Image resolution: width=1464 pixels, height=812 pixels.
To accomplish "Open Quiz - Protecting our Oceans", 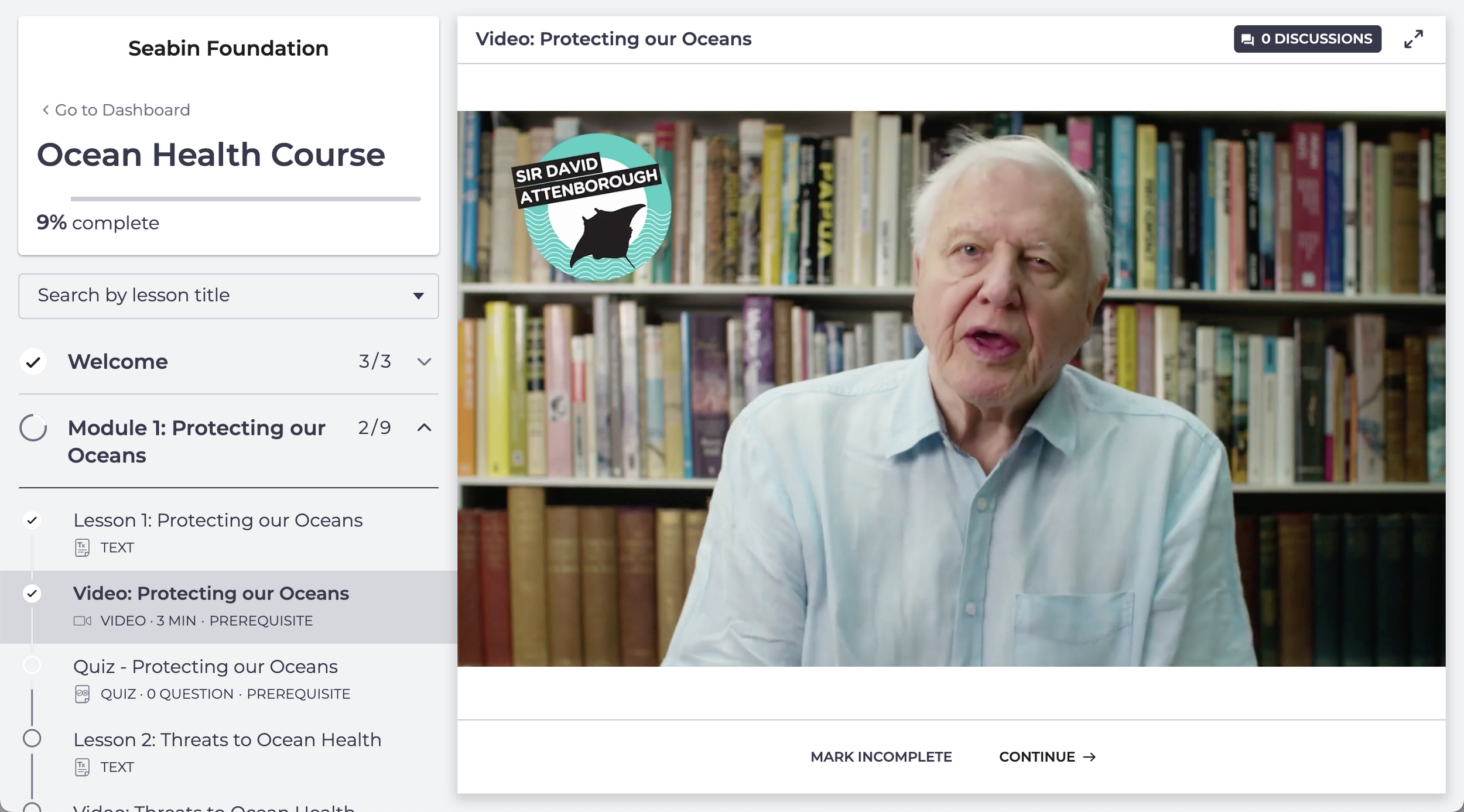I will click(206, 667).
